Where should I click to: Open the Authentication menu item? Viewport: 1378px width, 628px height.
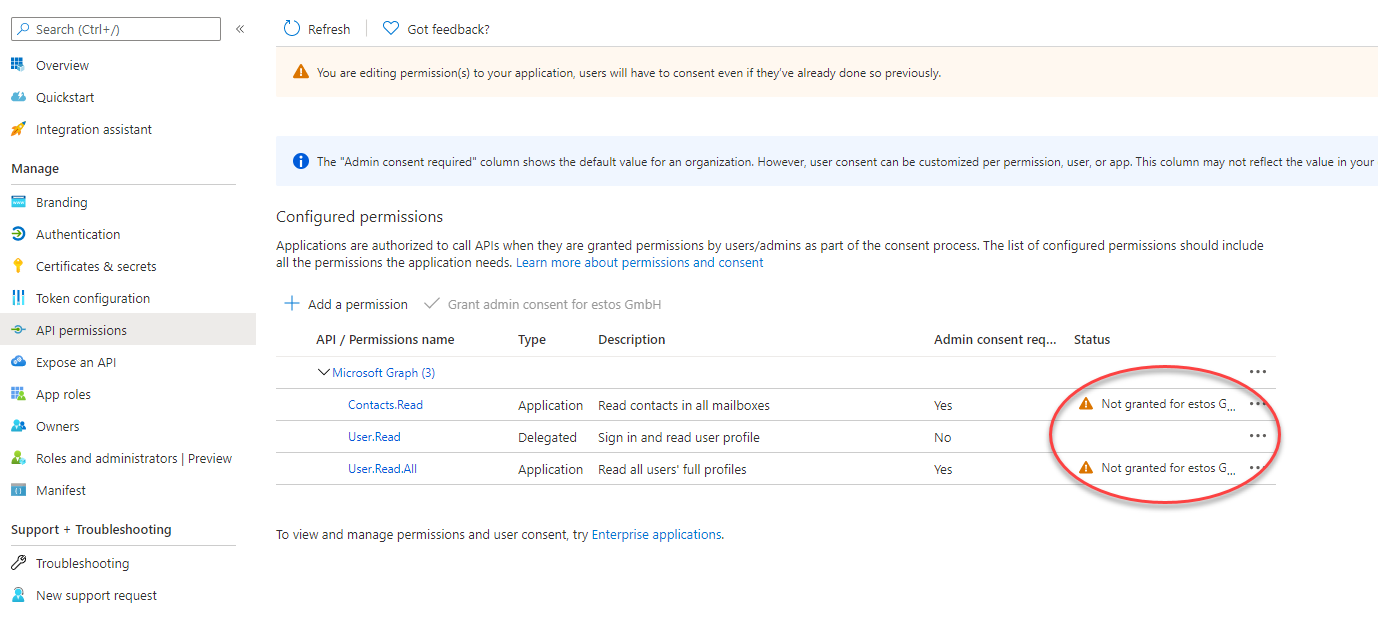tap(78, 234)
